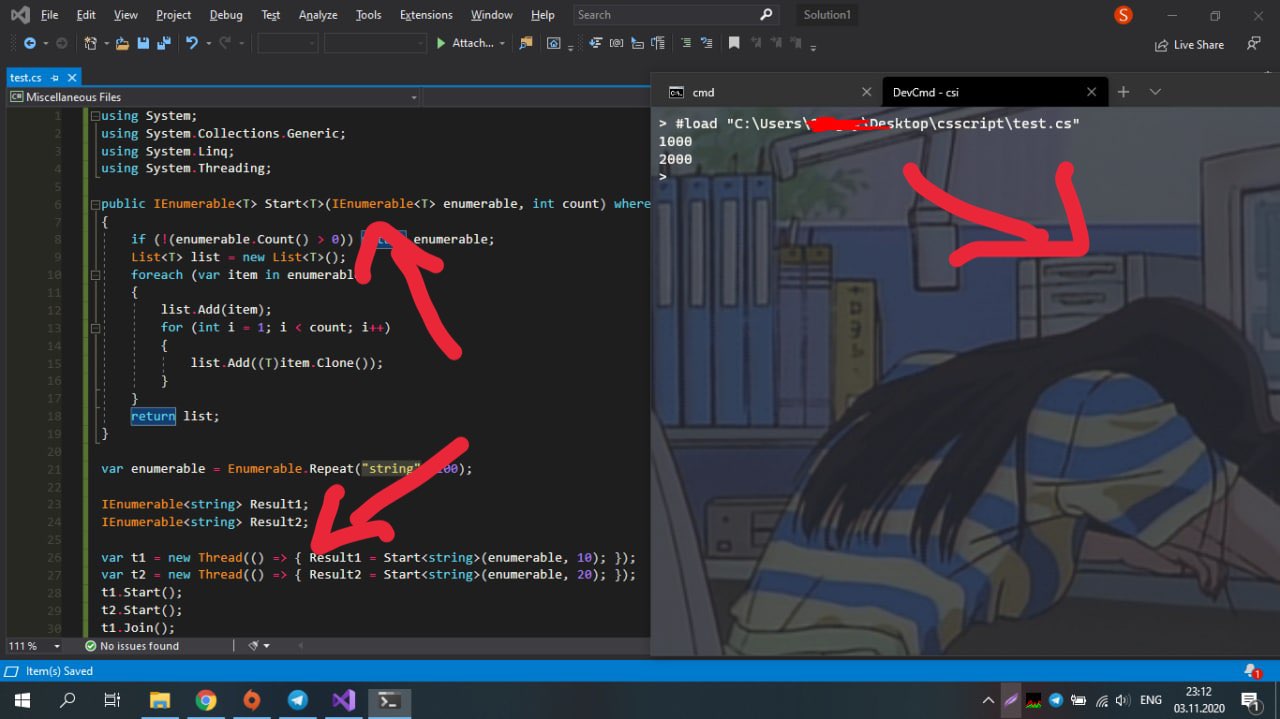Click the Navigate Backward arrow icon
The width and height of the screenshot is (1280, 719).
pos(29,43)
